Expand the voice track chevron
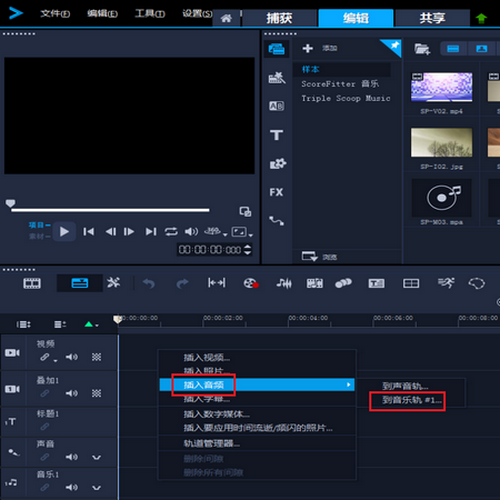 pos(96,457)
